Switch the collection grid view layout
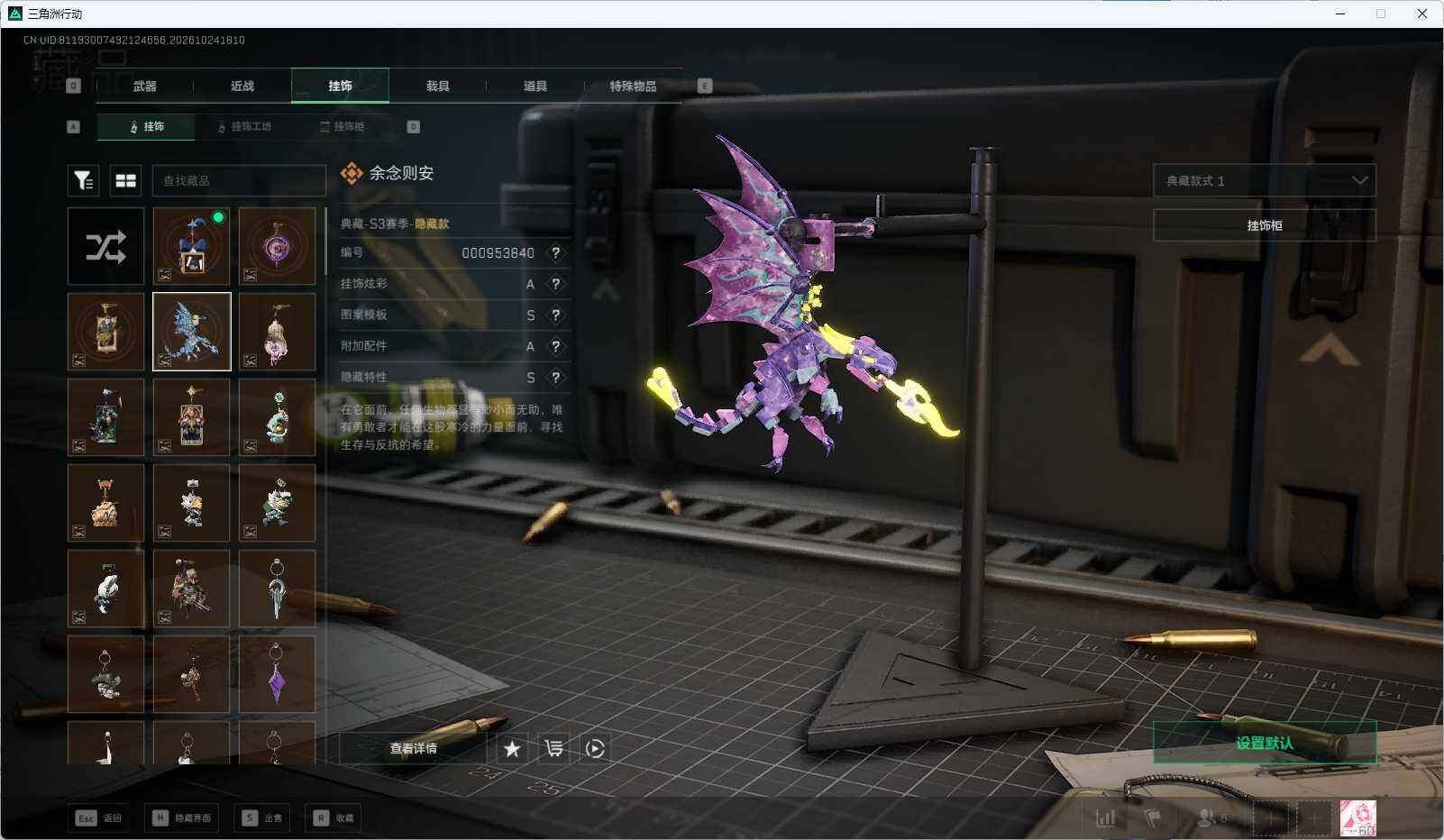Viewport: 1444px width, 840px height. click(125, 180)
